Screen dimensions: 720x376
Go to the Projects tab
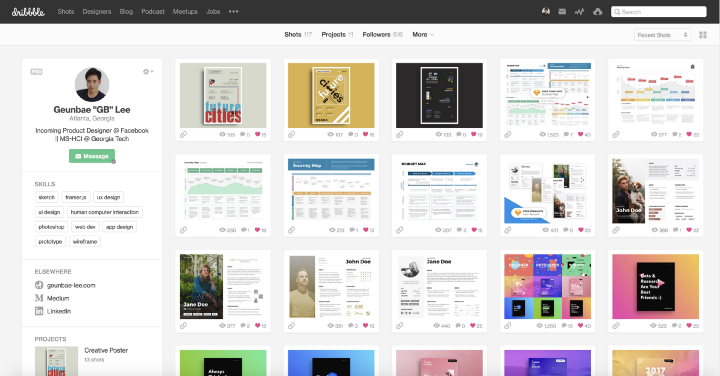pyautogui.click(x=338, y=34)
